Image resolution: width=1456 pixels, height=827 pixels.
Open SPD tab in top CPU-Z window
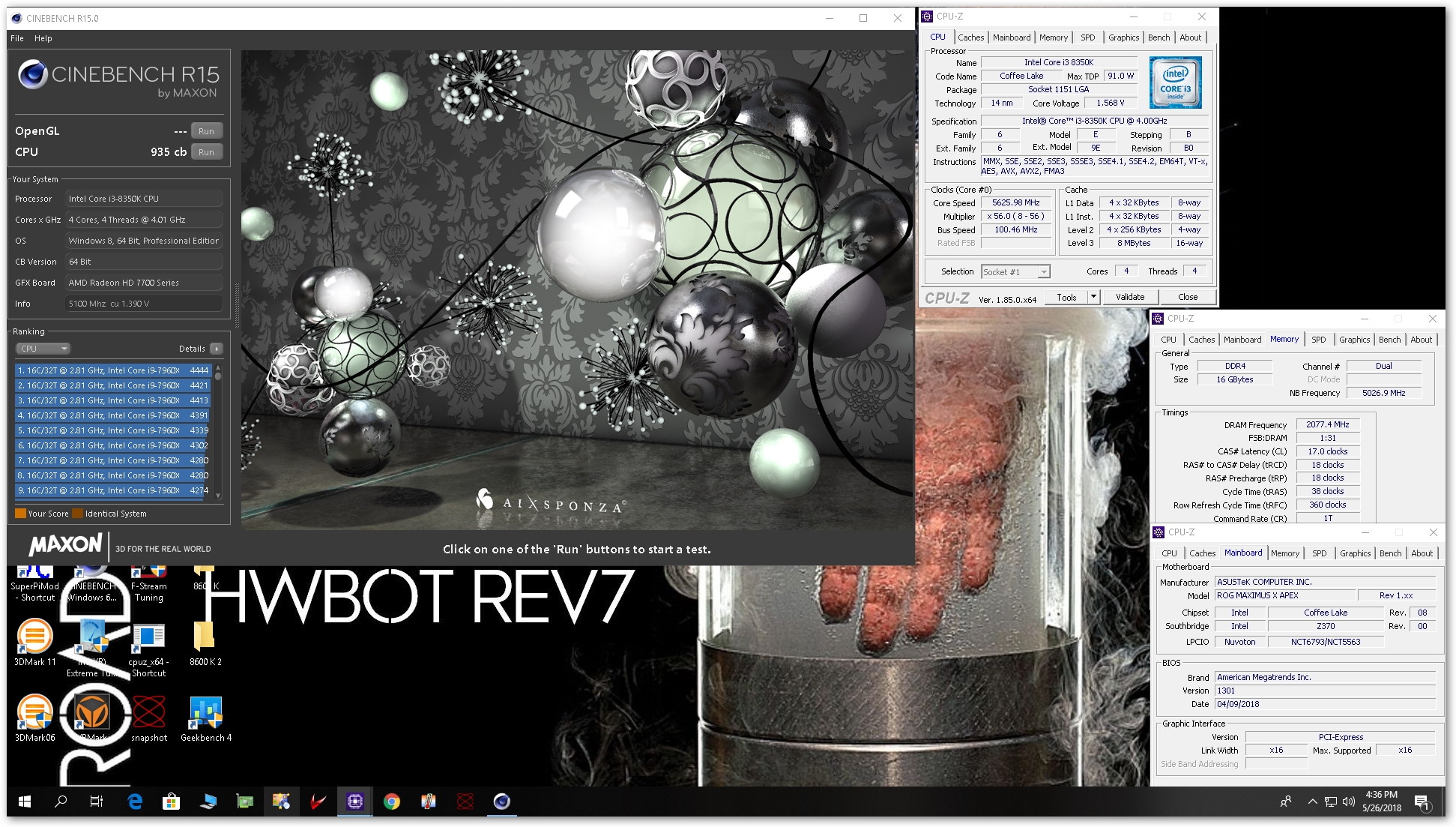click(1087, 37)
